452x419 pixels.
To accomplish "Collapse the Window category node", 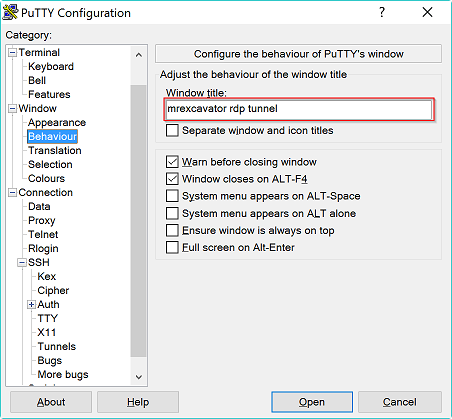I will tap(12, 109).
